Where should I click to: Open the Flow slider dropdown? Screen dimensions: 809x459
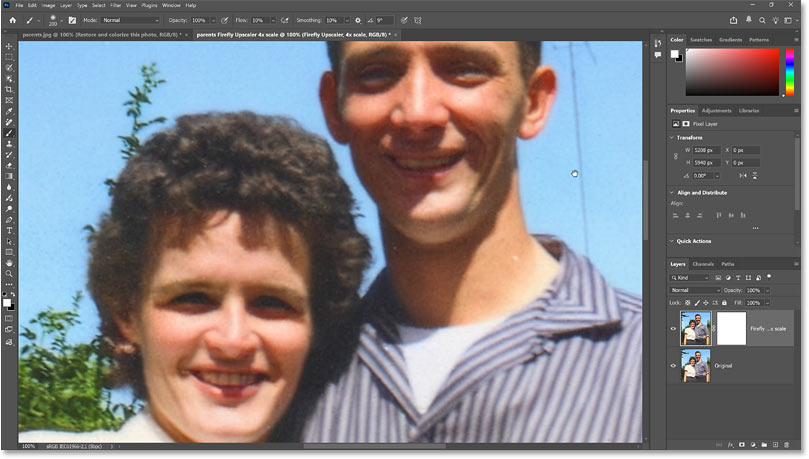click(x=273, y=21)
